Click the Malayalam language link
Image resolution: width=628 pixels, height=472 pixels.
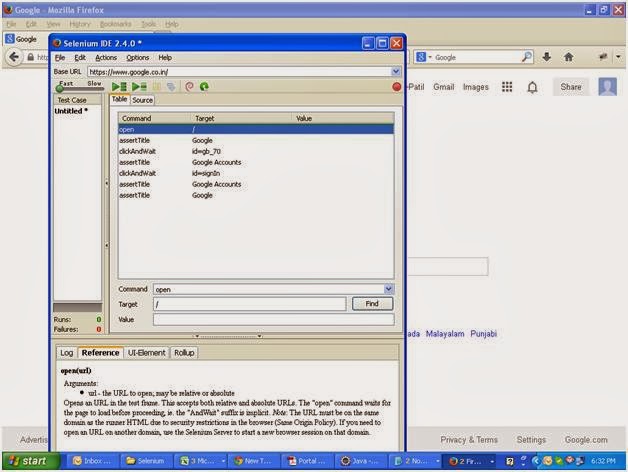click(x=445, y=334)
